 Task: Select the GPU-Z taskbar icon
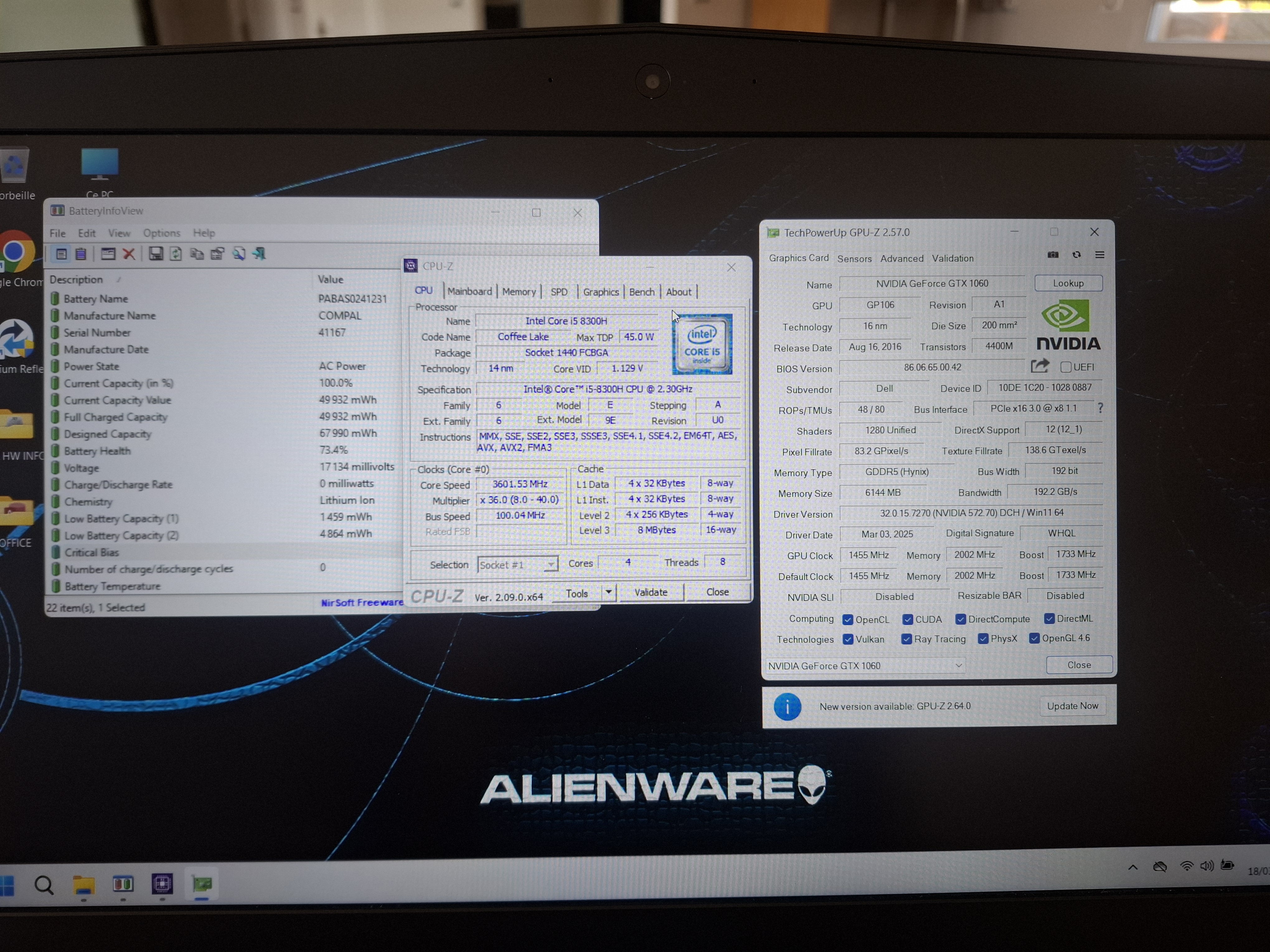tap(201, 883)
